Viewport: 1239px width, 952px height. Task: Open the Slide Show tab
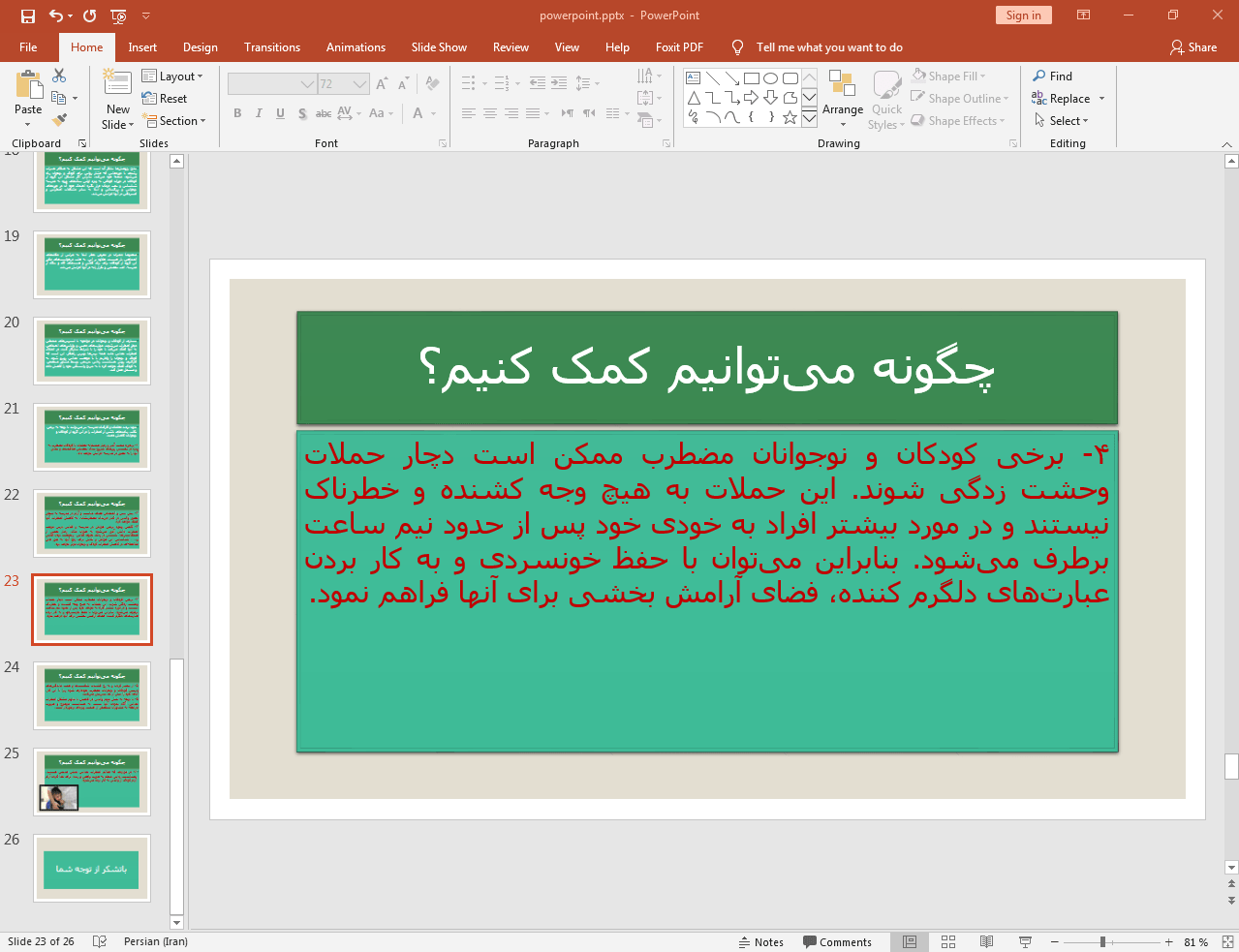tap(439, 47)
